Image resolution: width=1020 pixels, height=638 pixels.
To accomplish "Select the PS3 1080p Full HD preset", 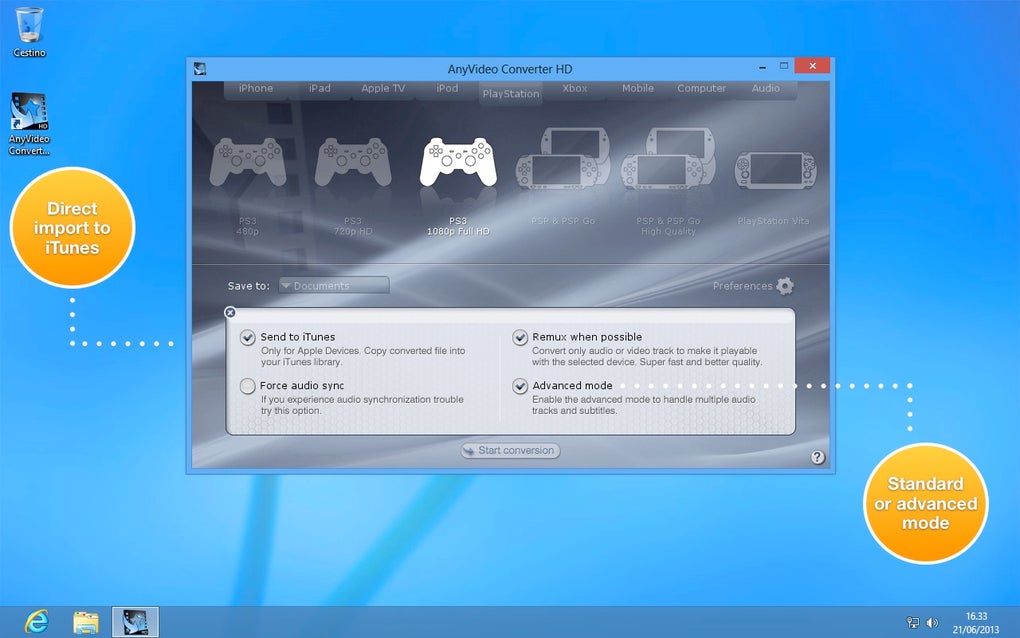I will (x=458, y=163).
